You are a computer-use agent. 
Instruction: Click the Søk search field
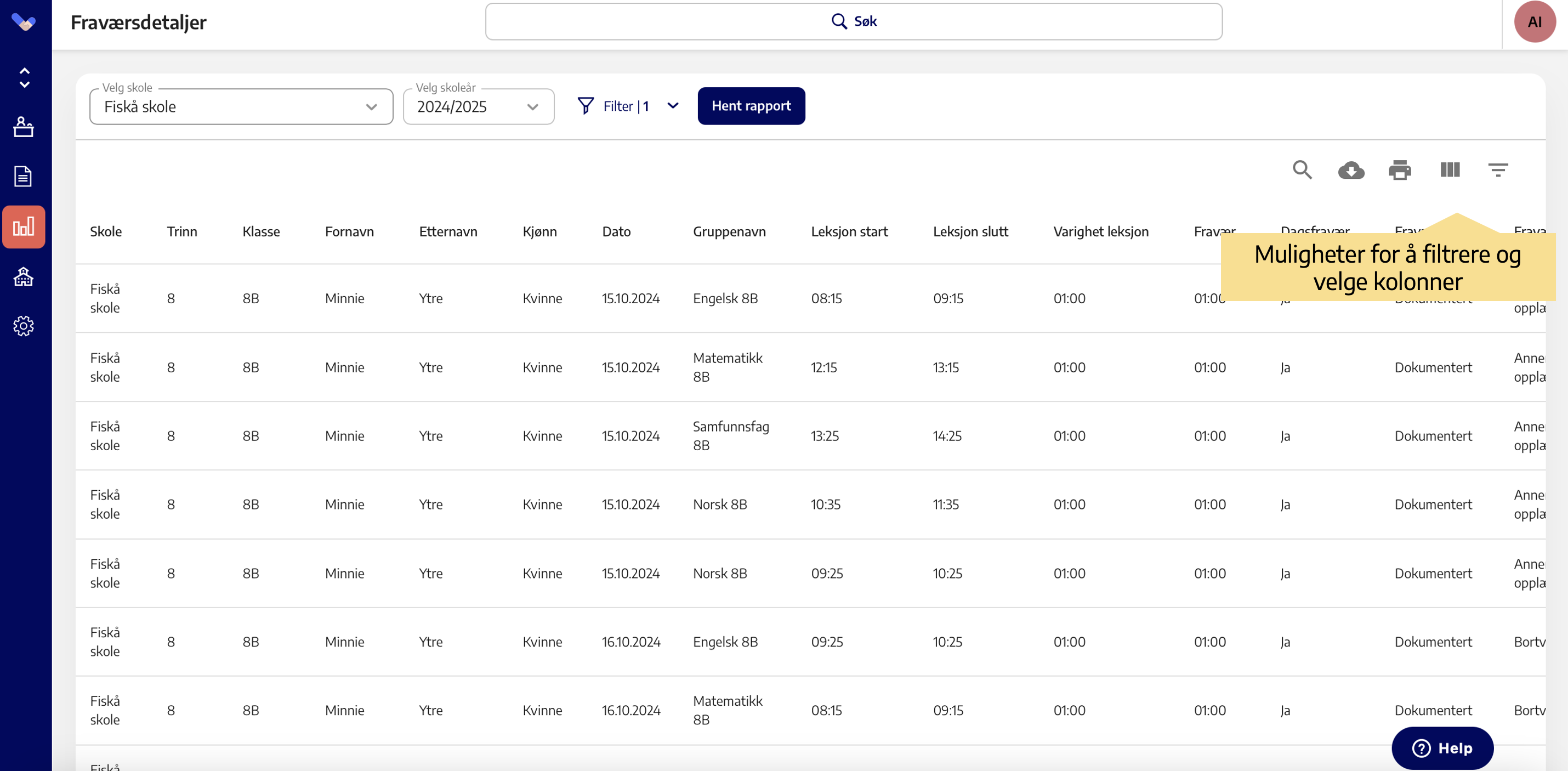[x=853, y=22]
